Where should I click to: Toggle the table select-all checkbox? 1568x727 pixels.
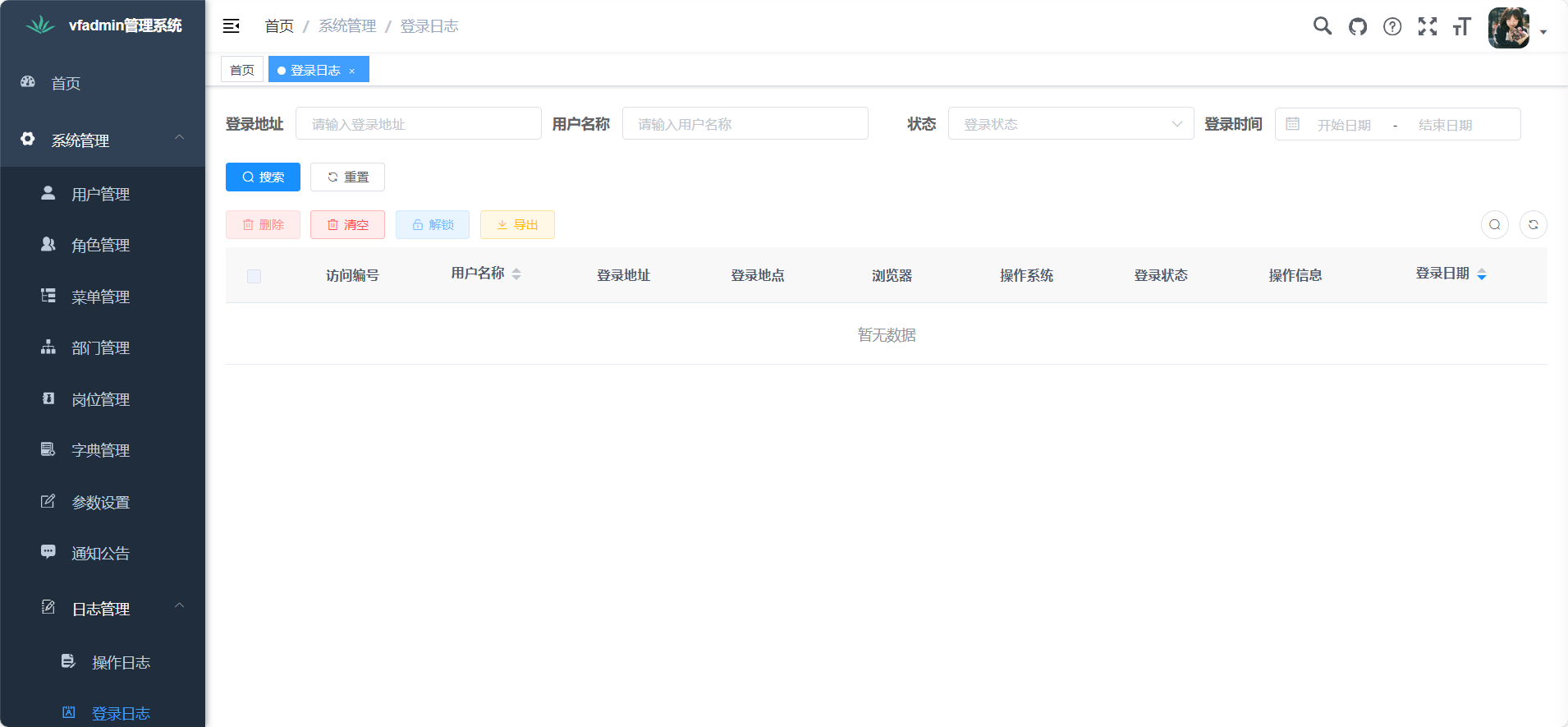click(x=254, y=276)
